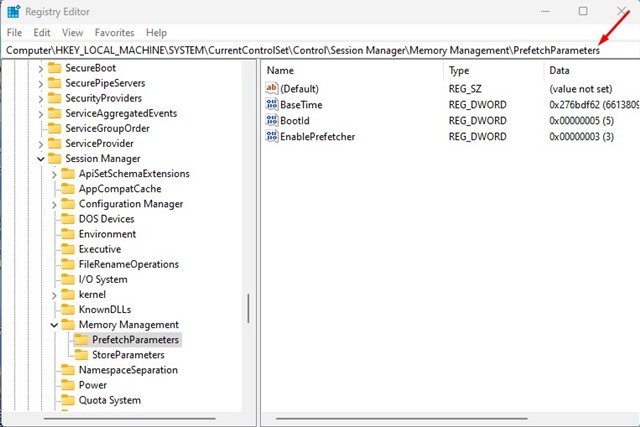Viewport: 640px width, 427px height.
Task: Expand the ServiceAggregatedEvents key
Action: [x=40, y=115]
